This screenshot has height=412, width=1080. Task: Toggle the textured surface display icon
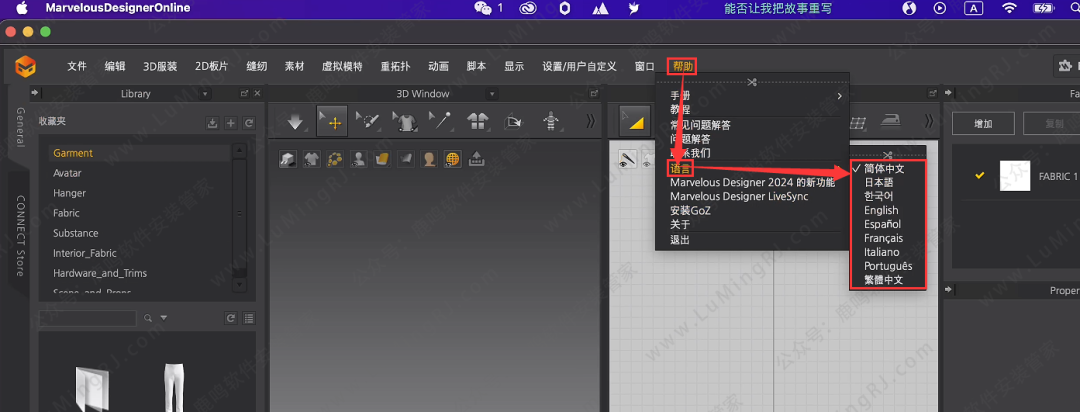[287, 159]
